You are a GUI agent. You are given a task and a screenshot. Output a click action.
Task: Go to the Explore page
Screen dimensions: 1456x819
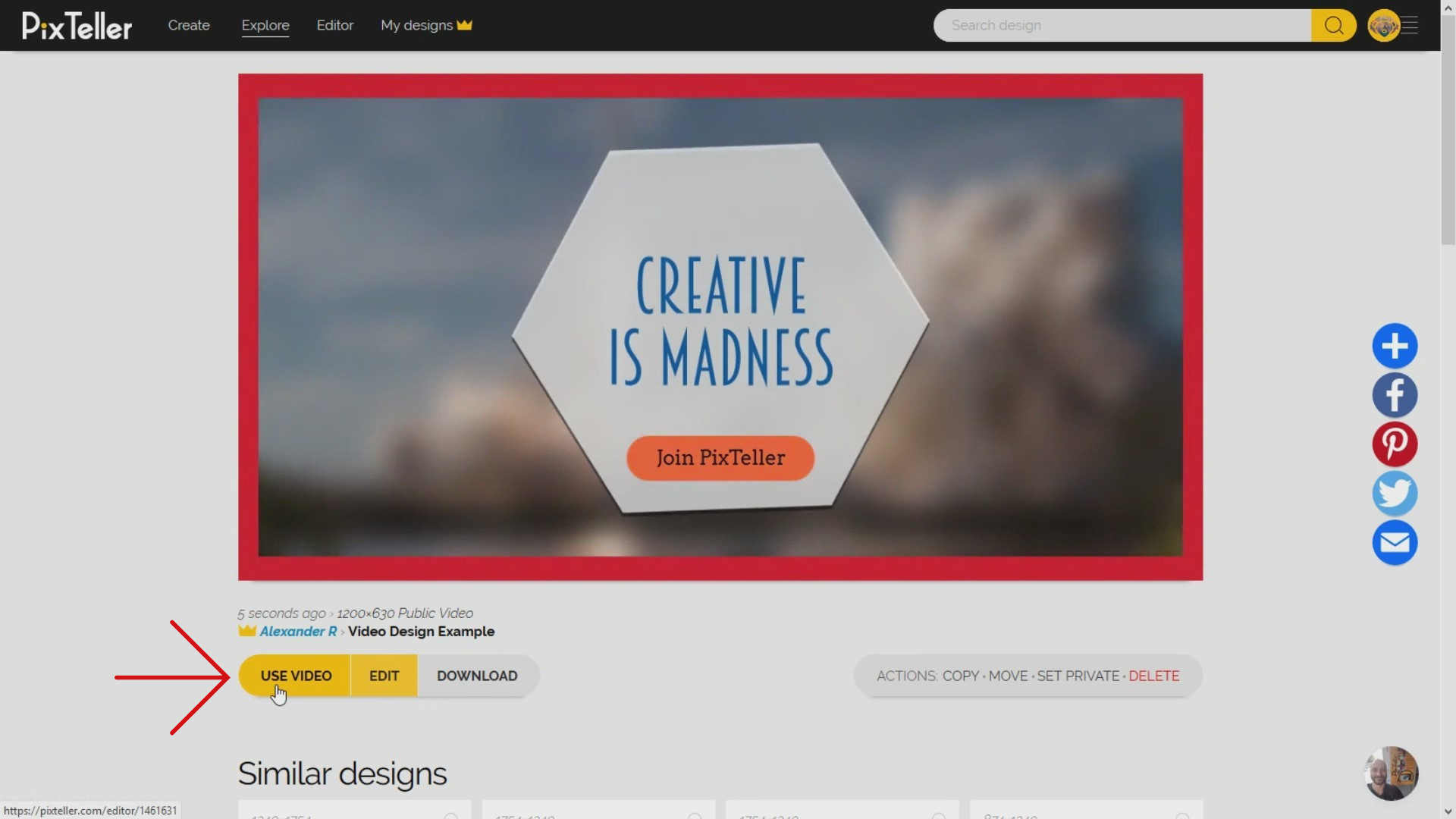pos(265,25)
